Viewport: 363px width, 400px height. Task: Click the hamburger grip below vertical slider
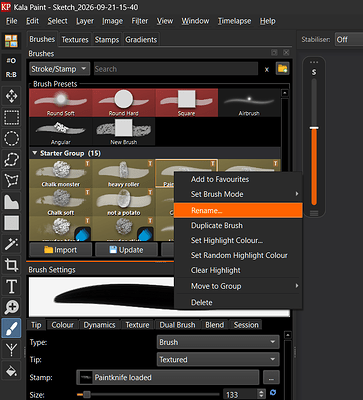314,214
